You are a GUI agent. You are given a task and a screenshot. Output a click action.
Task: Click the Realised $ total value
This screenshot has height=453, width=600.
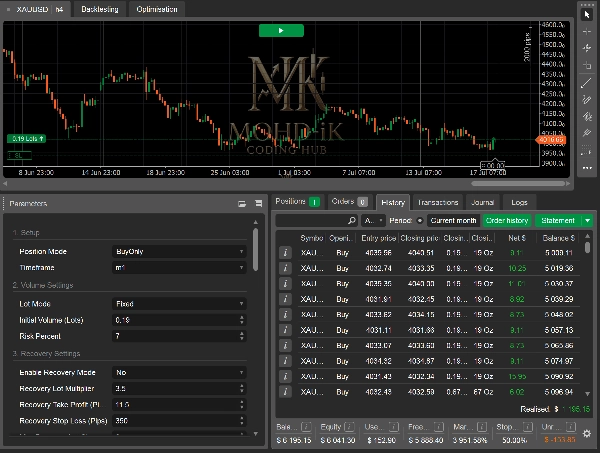[x=576, y=409]
